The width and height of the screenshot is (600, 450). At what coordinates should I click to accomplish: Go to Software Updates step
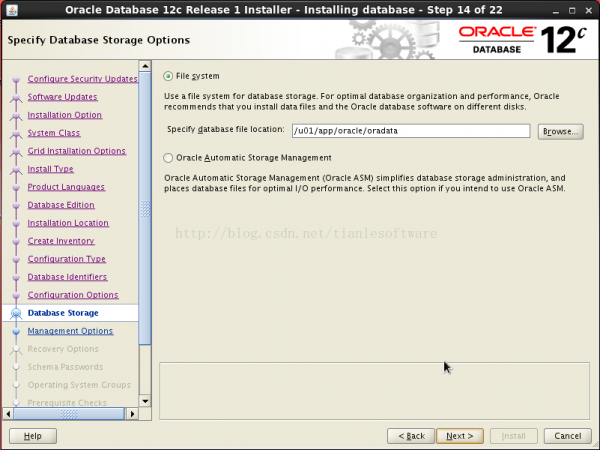click(x=62, y=97)
